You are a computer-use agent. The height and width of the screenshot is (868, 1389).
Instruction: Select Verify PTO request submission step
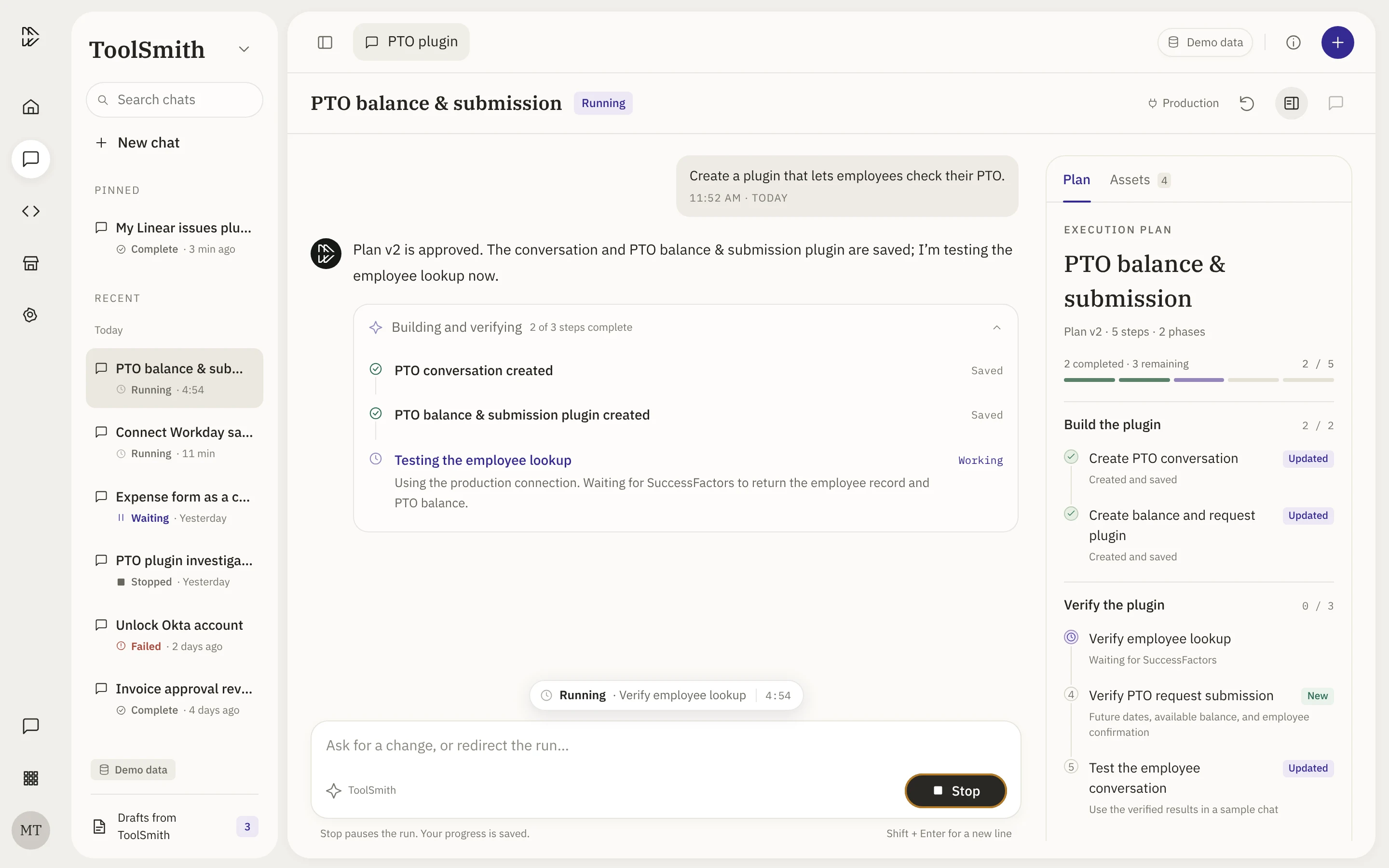tap(1198, 712)
